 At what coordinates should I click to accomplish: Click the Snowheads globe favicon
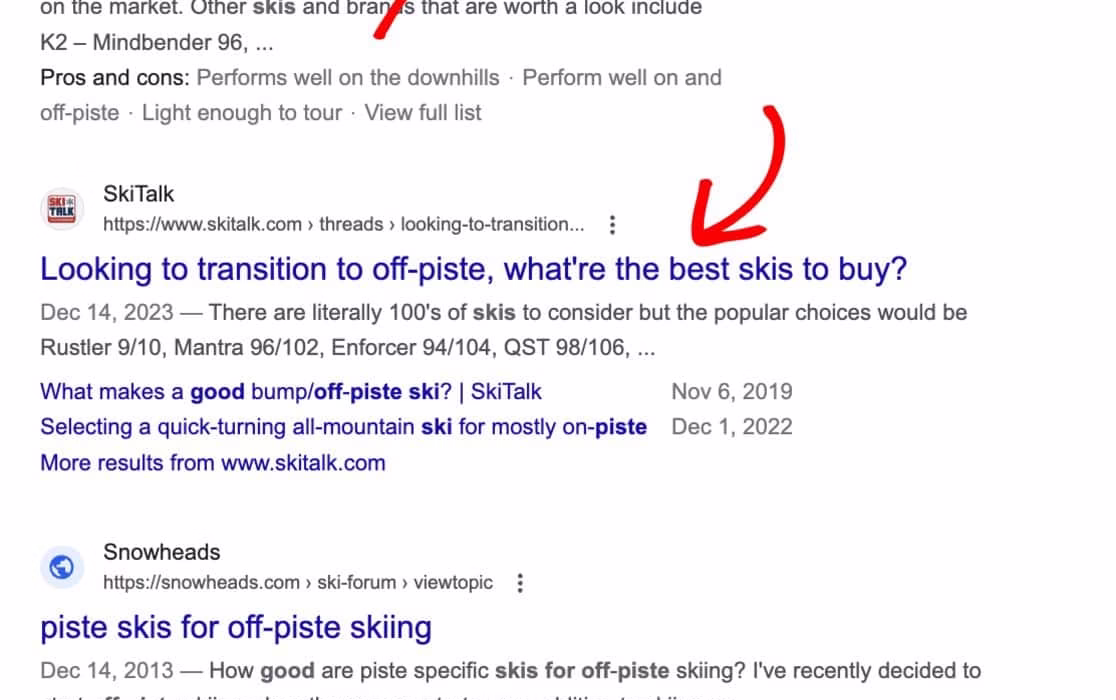click(x=62, y=567)
